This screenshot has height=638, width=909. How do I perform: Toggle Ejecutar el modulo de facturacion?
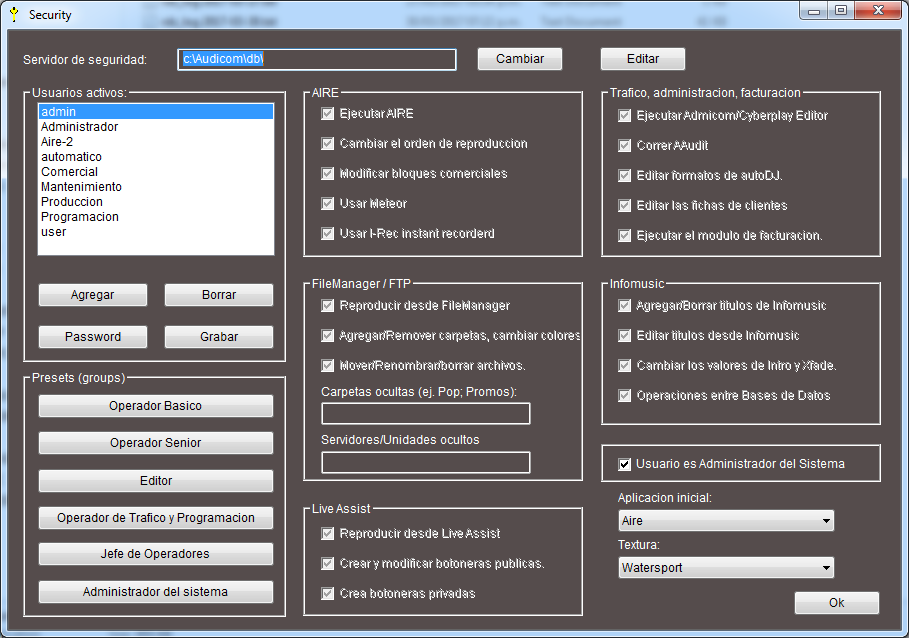(x=624, y=236)
